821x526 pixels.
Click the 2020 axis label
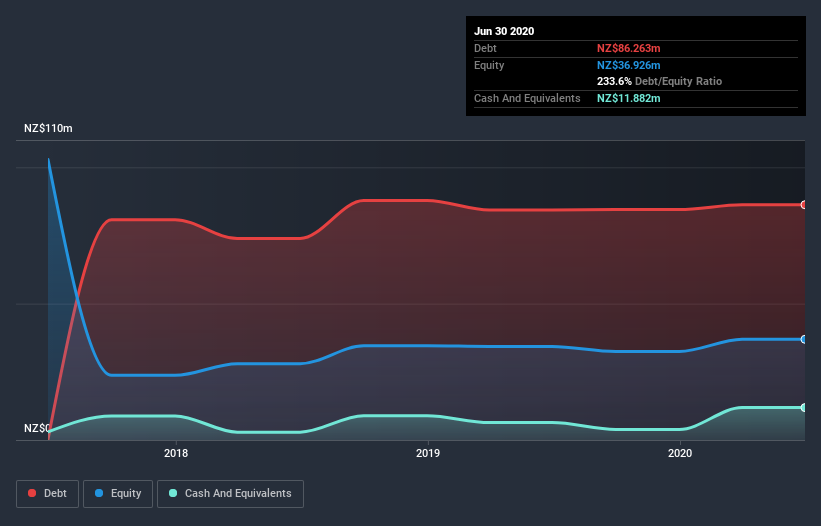coord(680,453)
